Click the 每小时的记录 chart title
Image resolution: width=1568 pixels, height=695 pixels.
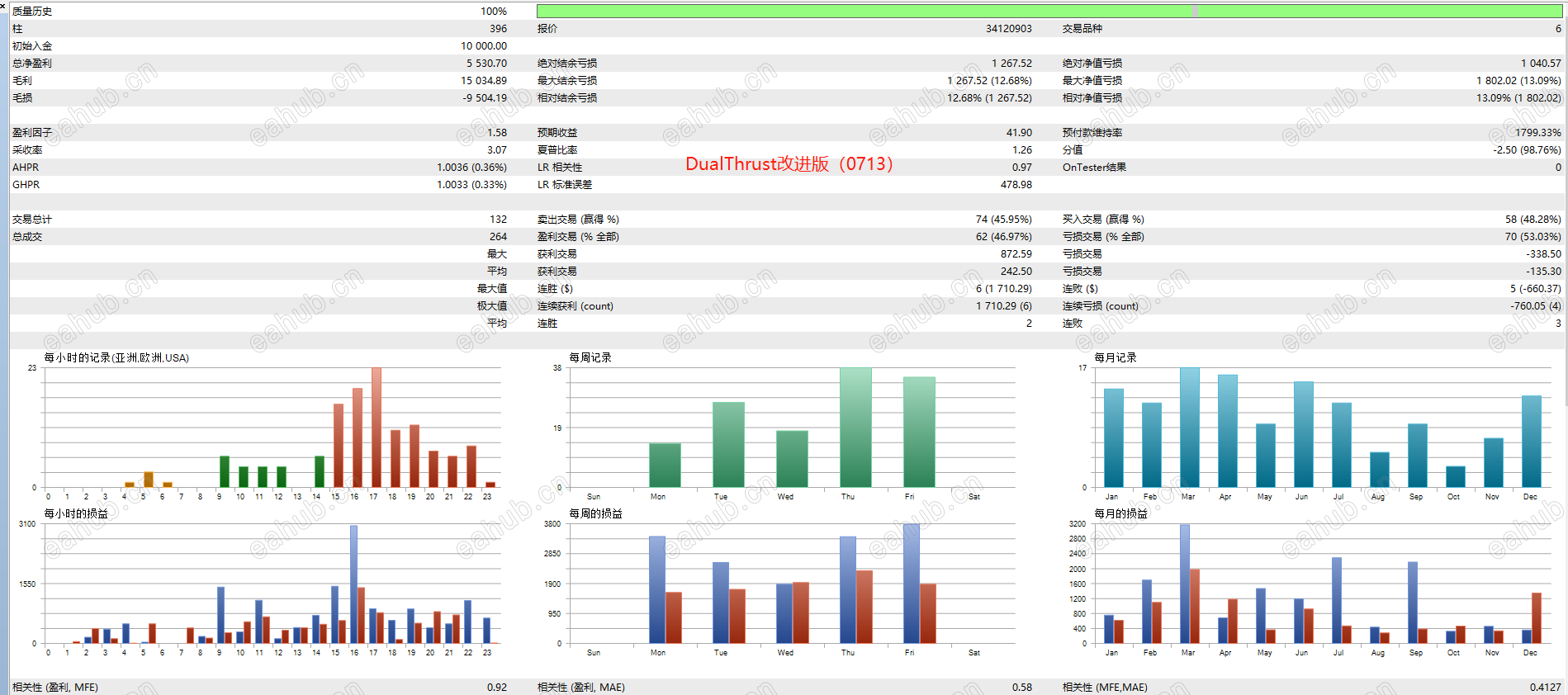(116, 357)
